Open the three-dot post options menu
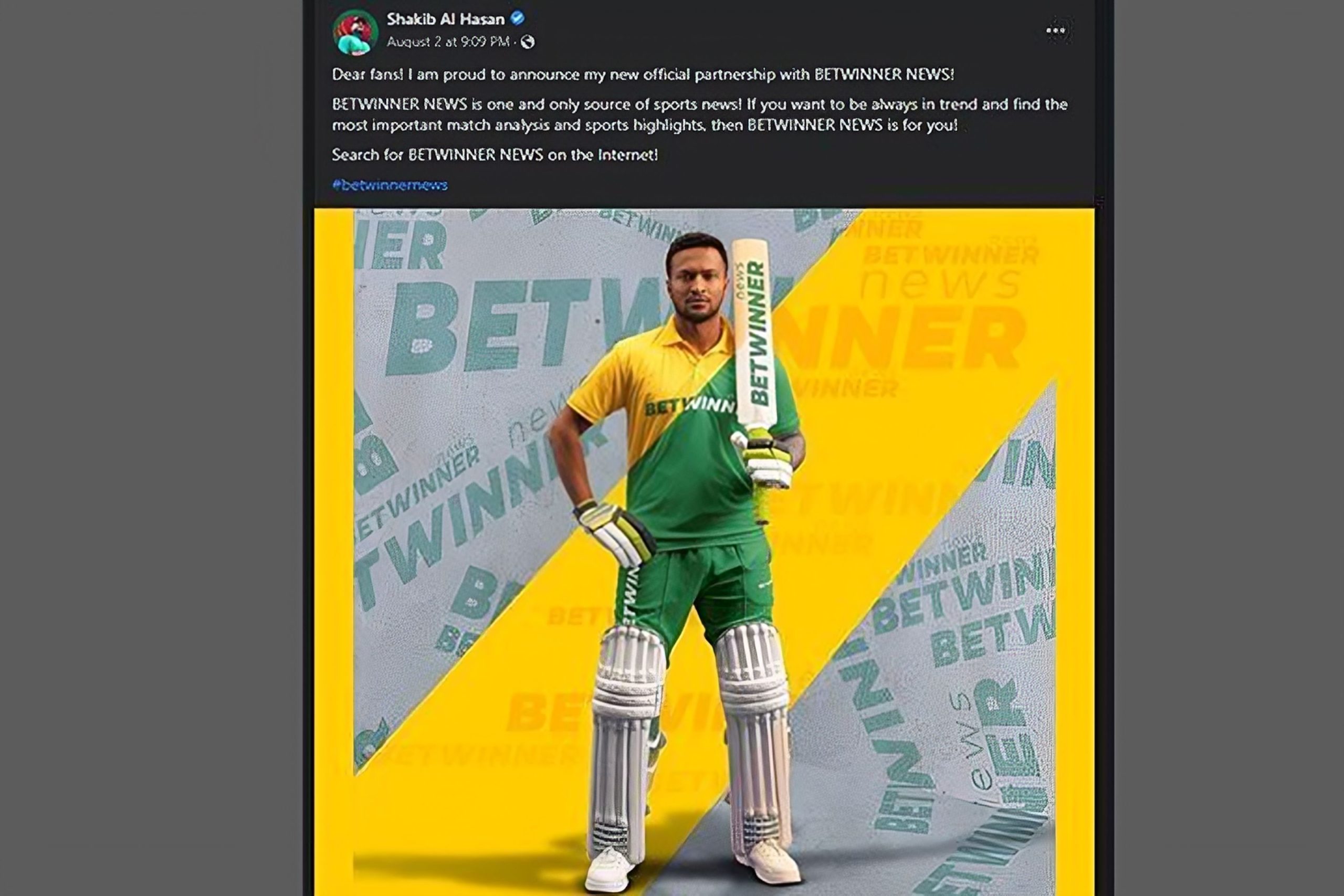Screen dimensions: 1344x896 (x=1055, y=31)
